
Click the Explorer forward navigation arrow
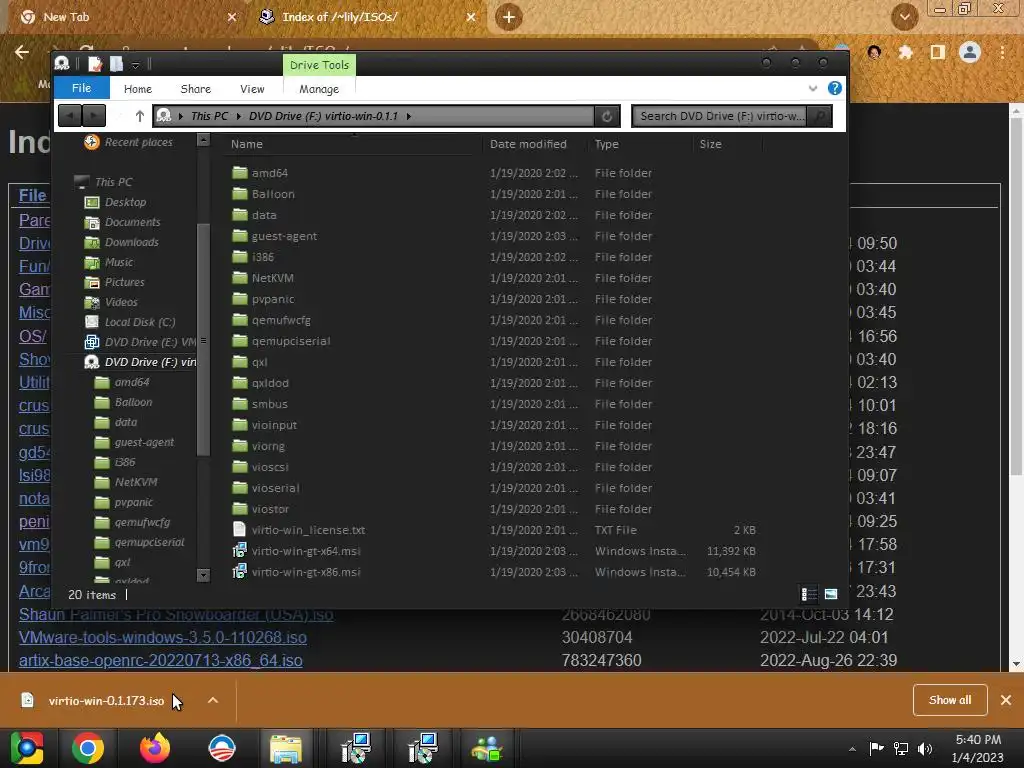coord(93,116)
